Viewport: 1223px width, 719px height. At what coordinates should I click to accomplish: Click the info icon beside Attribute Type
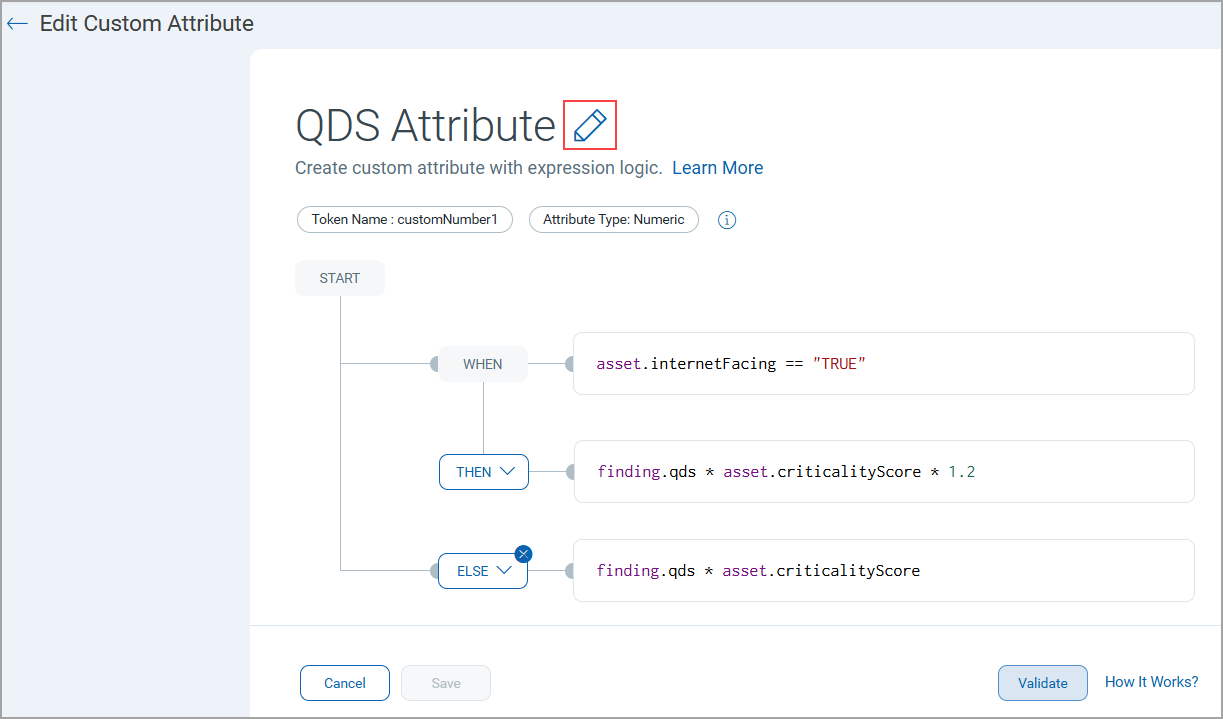pyautogui.click(x=727, y=220)
